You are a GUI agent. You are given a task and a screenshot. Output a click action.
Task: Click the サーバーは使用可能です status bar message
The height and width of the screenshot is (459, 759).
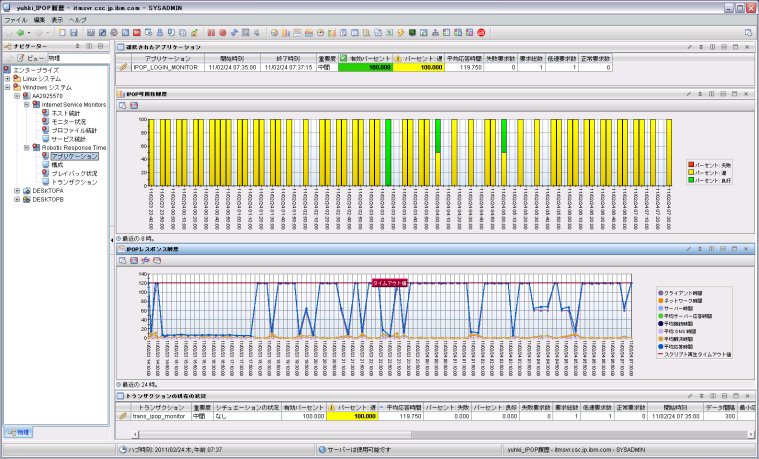[x=359, y=450]
